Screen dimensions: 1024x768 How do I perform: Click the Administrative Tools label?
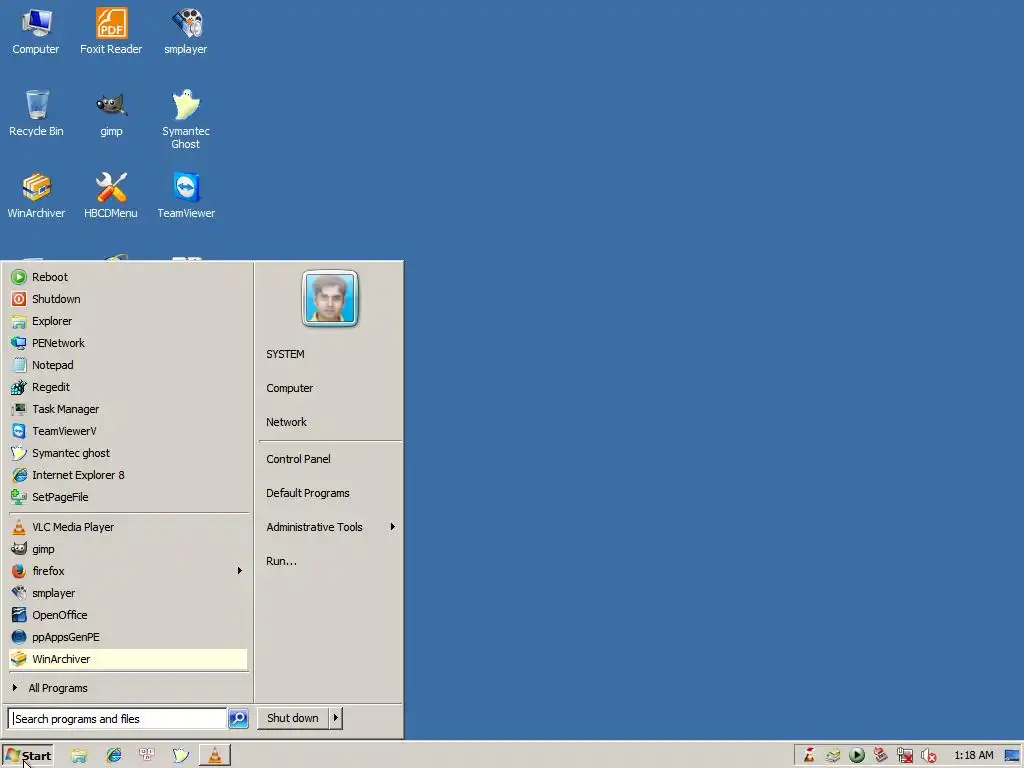pos(314,527)
